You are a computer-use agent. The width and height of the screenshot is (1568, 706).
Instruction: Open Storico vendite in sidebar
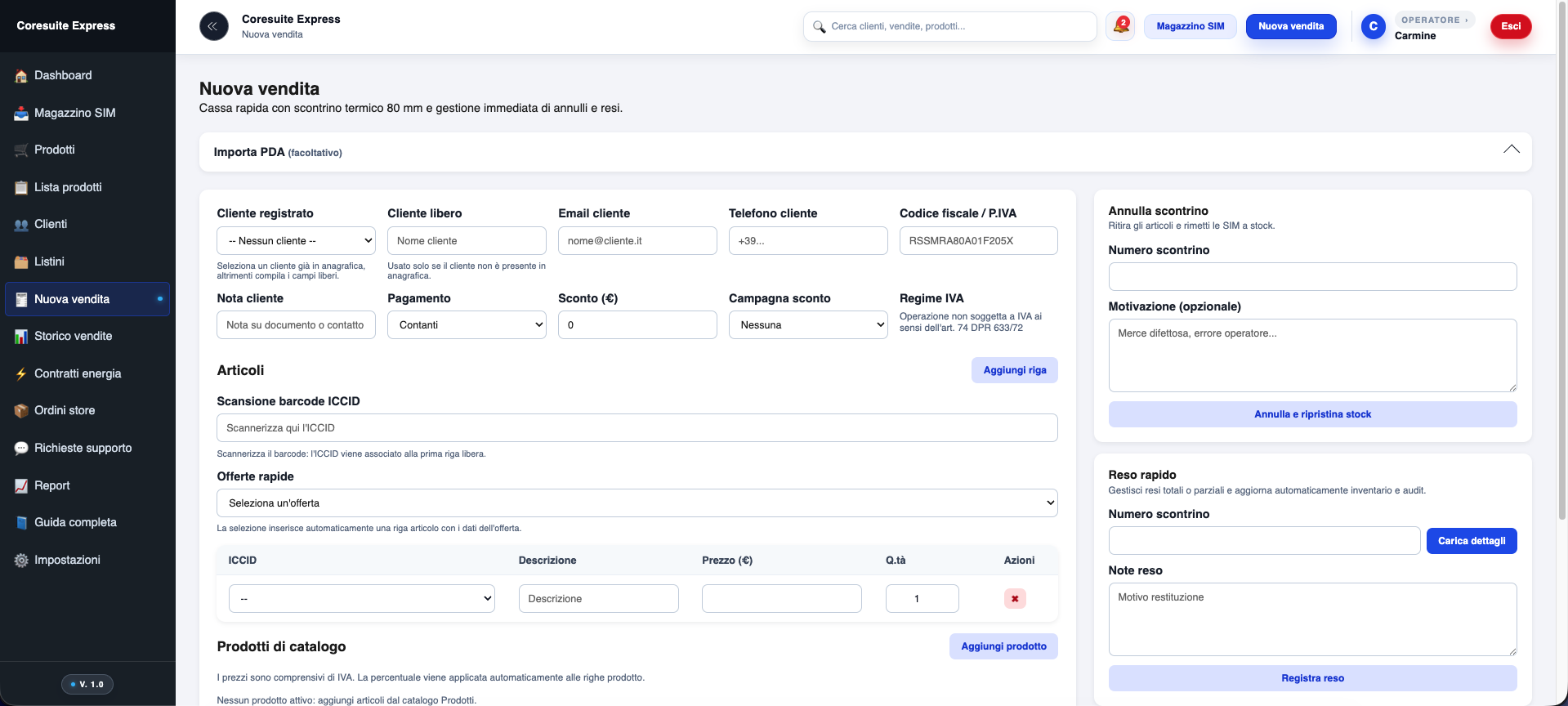pyautogui.click(x=73, y=337)
